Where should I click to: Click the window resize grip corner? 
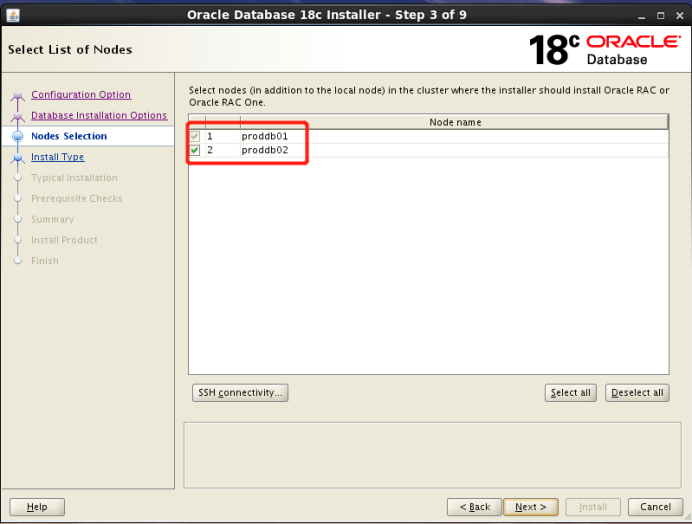pyautogui.click(x=688, y=516)
